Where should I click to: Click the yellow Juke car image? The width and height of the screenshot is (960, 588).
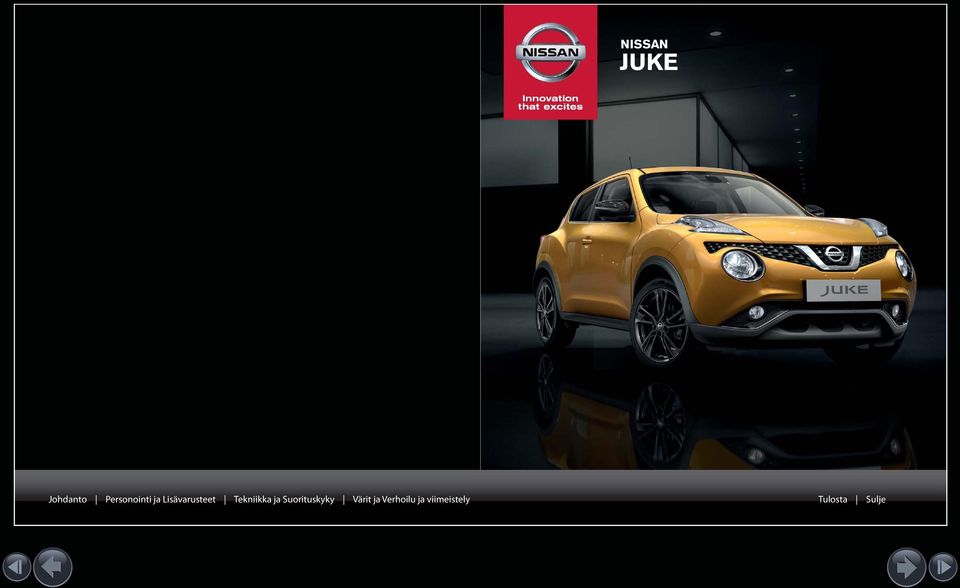point(724,265)
